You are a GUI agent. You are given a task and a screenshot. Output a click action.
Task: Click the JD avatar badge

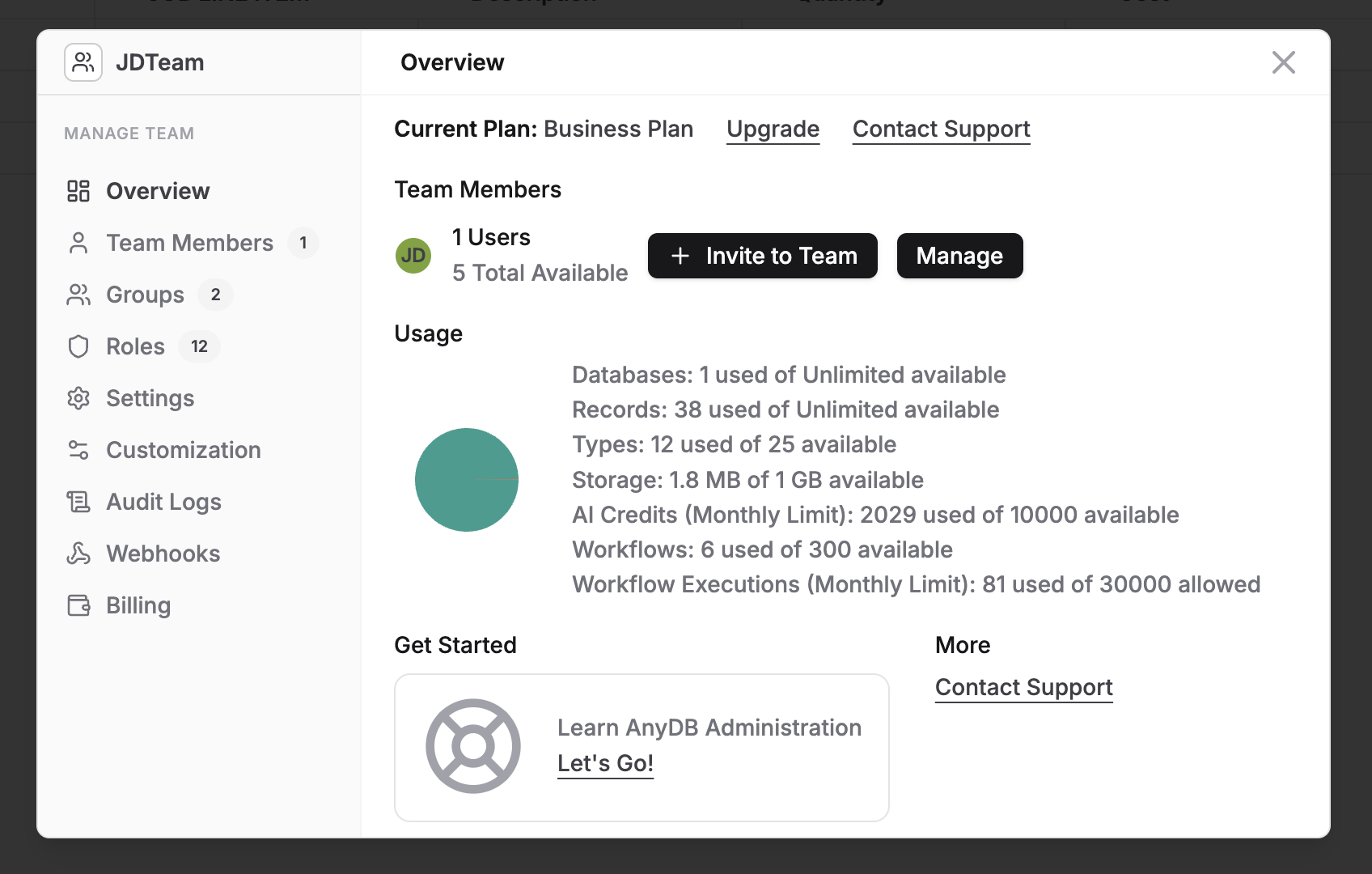[413, 256]
